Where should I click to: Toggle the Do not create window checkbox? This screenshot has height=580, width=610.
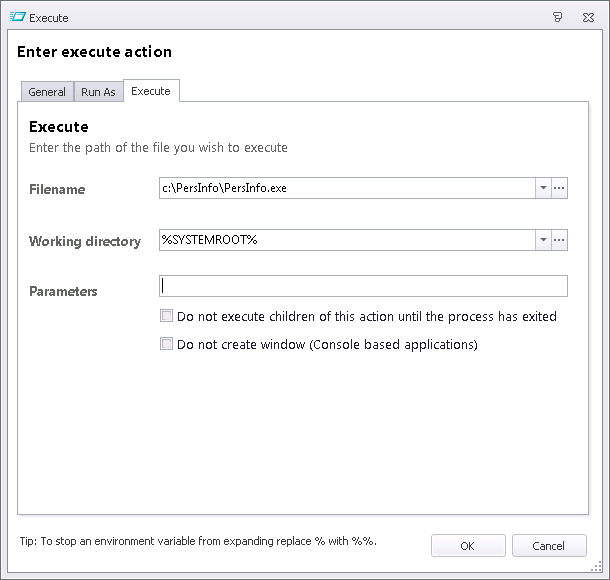coord(167,344)
